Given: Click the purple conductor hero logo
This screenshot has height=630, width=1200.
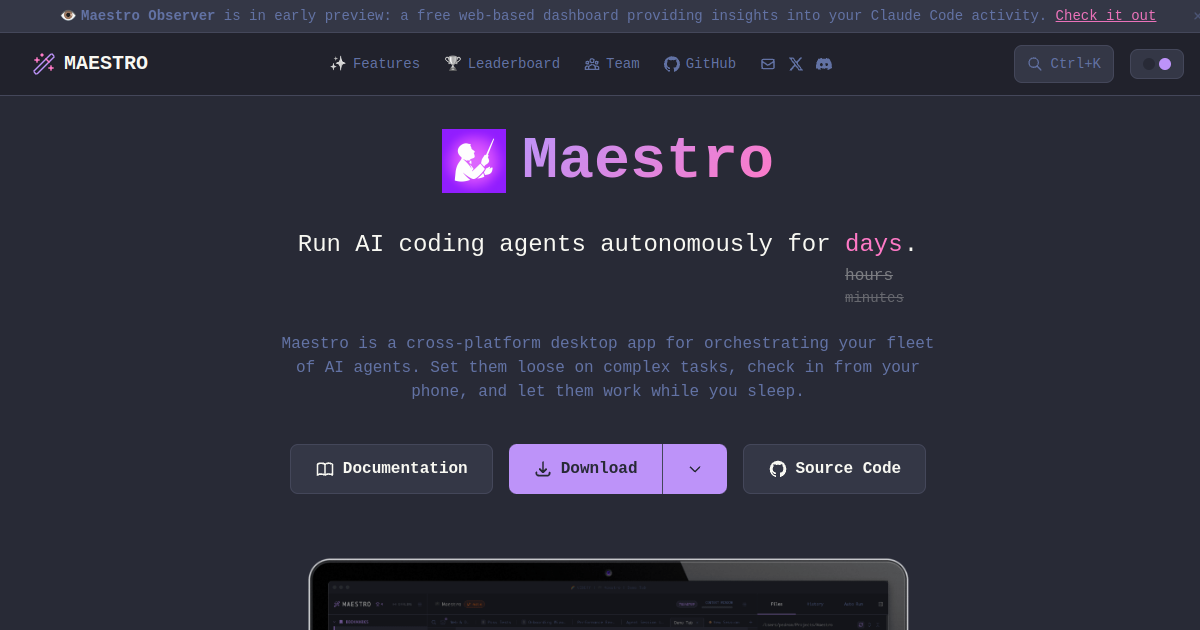Looking at the screenshot, I should [x=474, y=161].
